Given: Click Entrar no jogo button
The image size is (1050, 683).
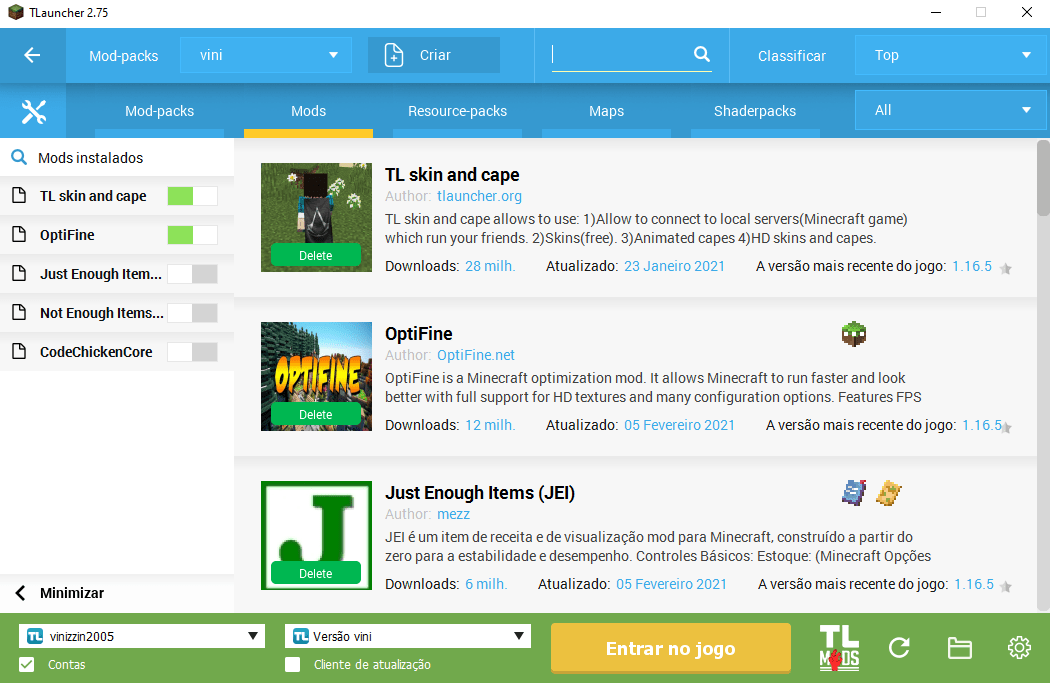Looking at the screenshot, I should [670, 648].
